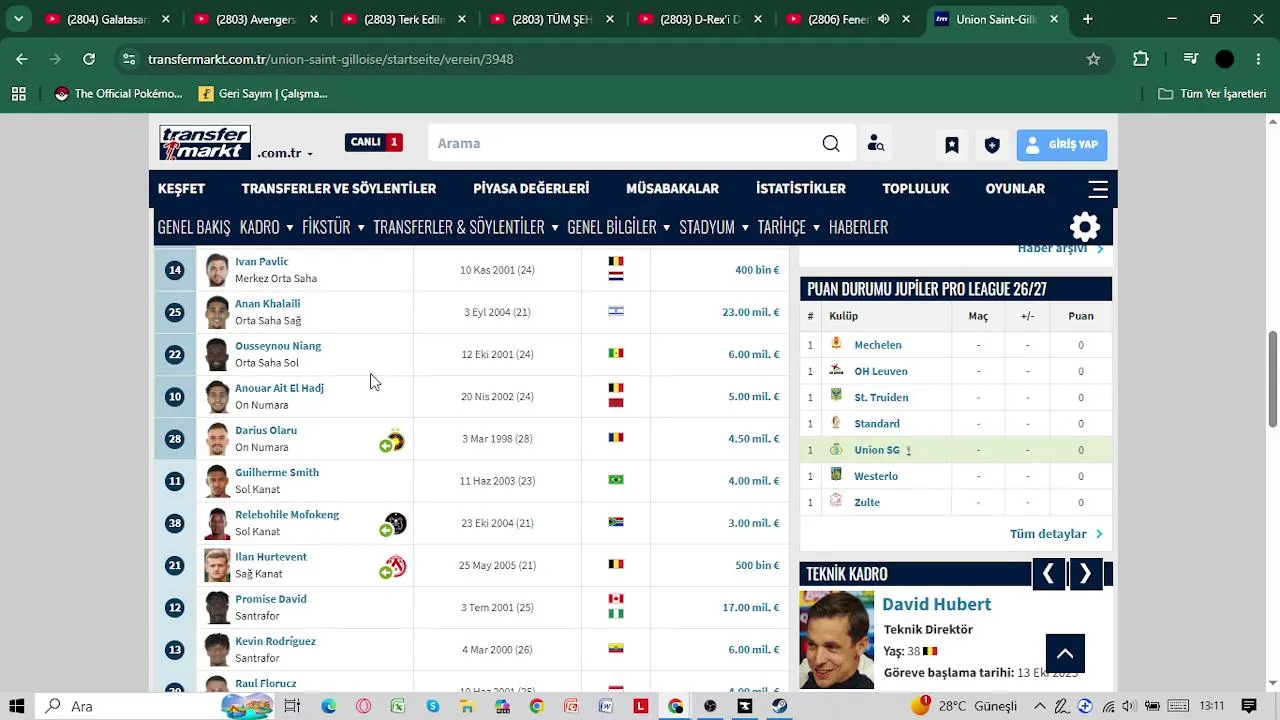Expand the KADRO dropdown
The width and height of the screenshot is (1280, 720).
tap(266, 227)
